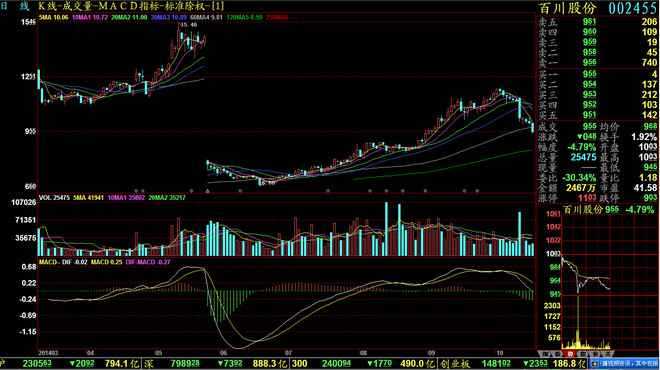Click the Shanghai index value 230563
Image resolution: width=660 pixels, height=370 pixels.
[x=37, y=364]
